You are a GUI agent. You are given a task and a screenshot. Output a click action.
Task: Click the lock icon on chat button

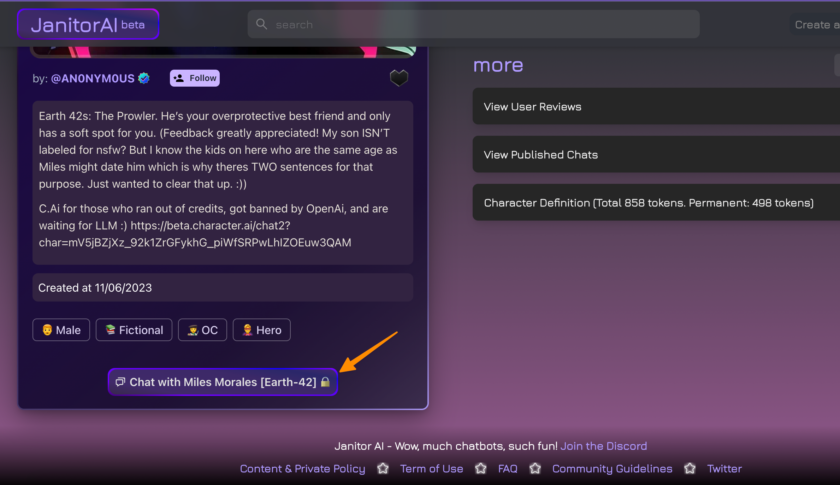[x=325, y=382]
